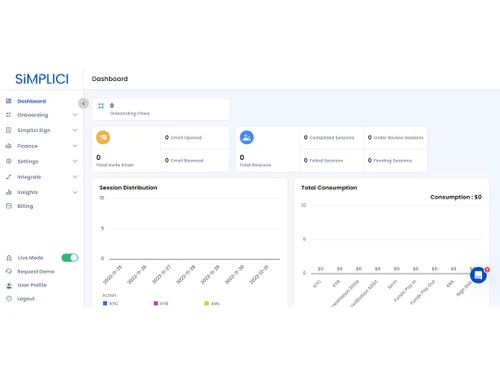Screen dimensions: 500x375
Task: Expand the Integrate menu chevron
Action: [x=75, y=177]
